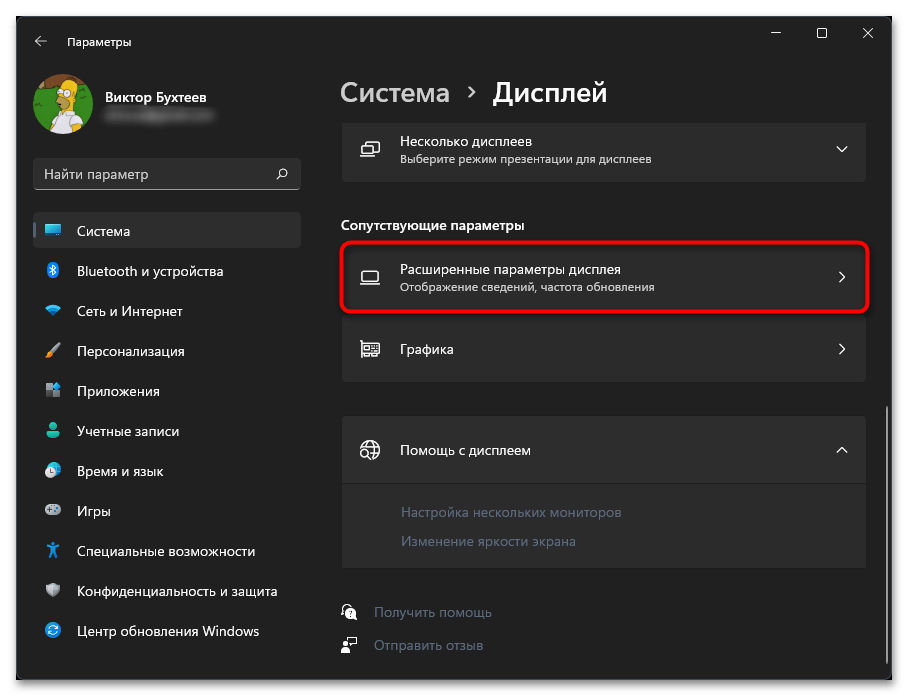Click the Wi-Fi network icon
This screenshot has height=696, width=908.
click(53, 310)
